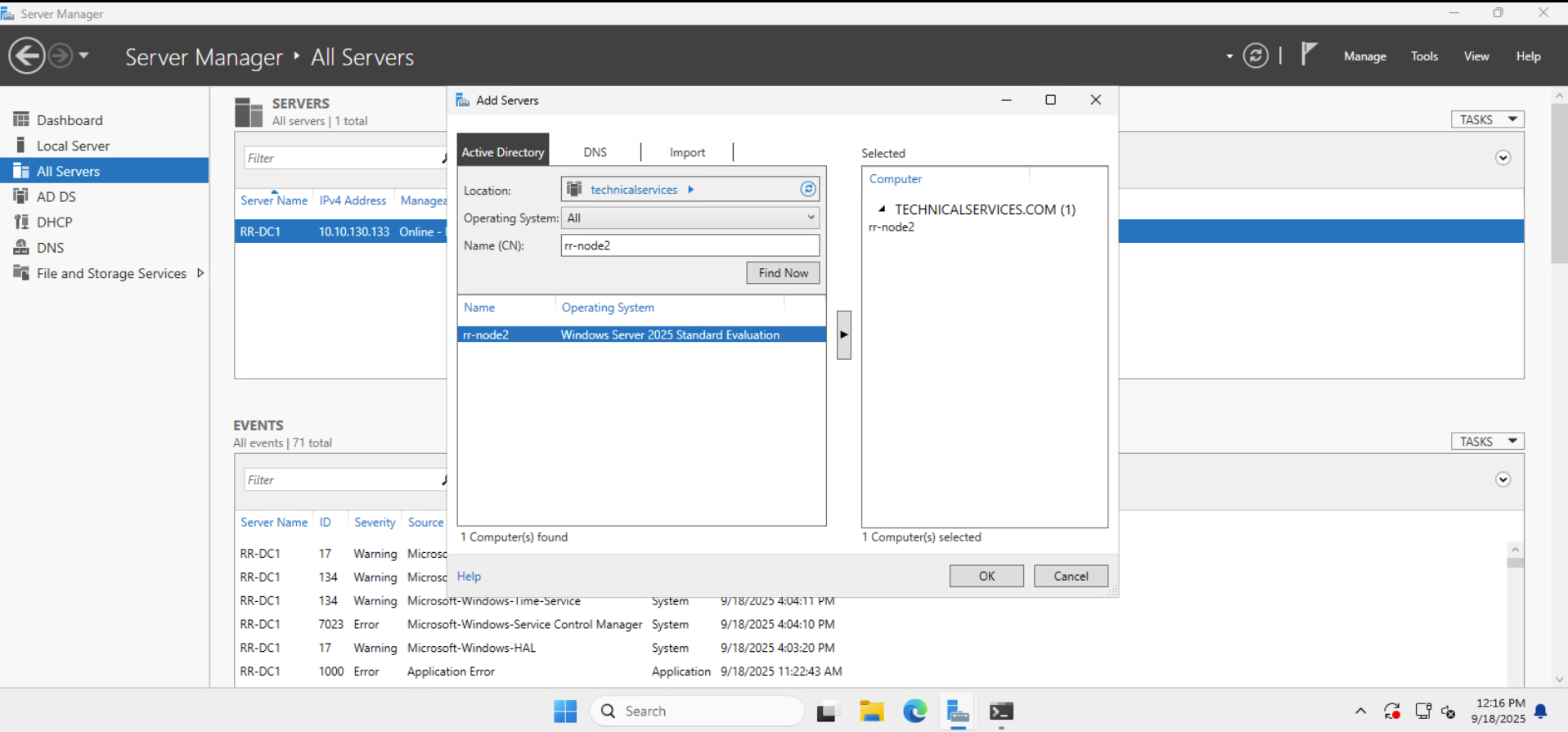
Task: Open the Operating System dropdown
Action: (690, 218)
